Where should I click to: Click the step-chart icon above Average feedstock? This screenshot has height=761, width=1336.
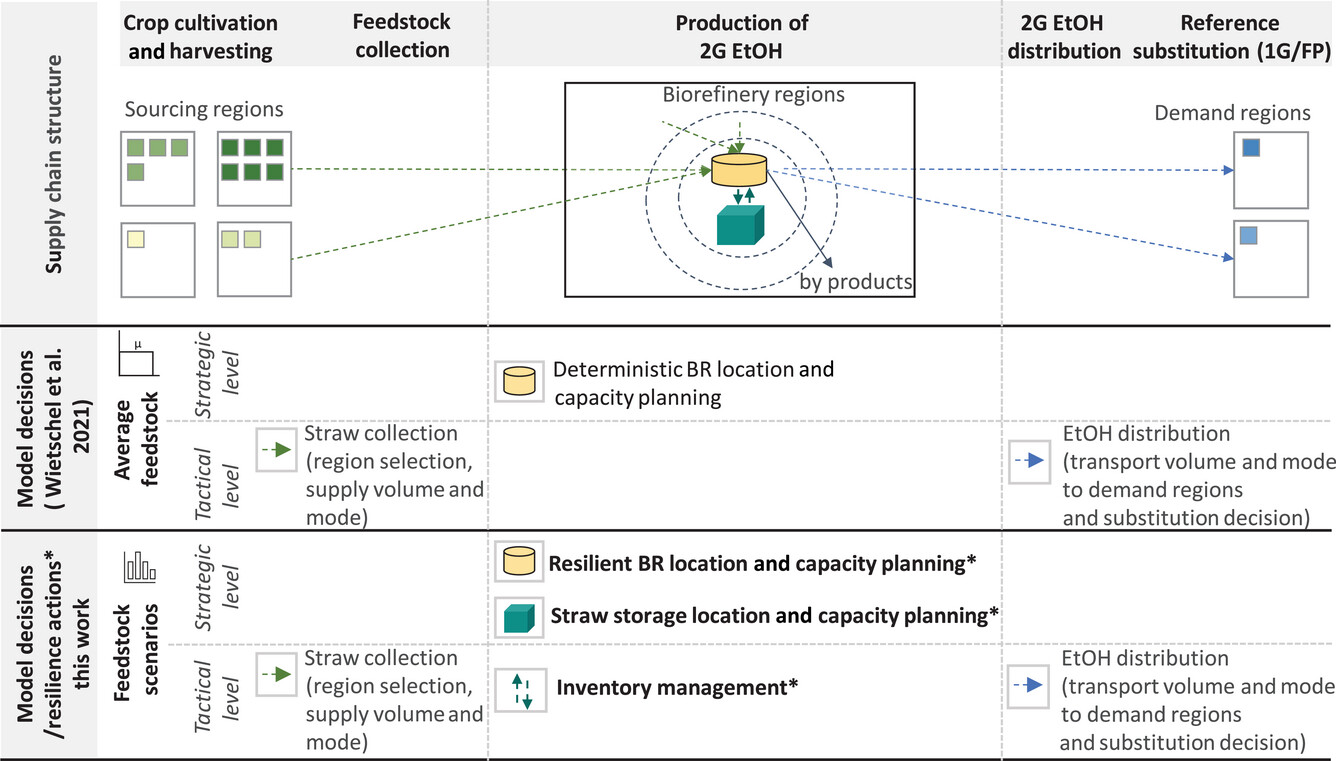point(137,353)
